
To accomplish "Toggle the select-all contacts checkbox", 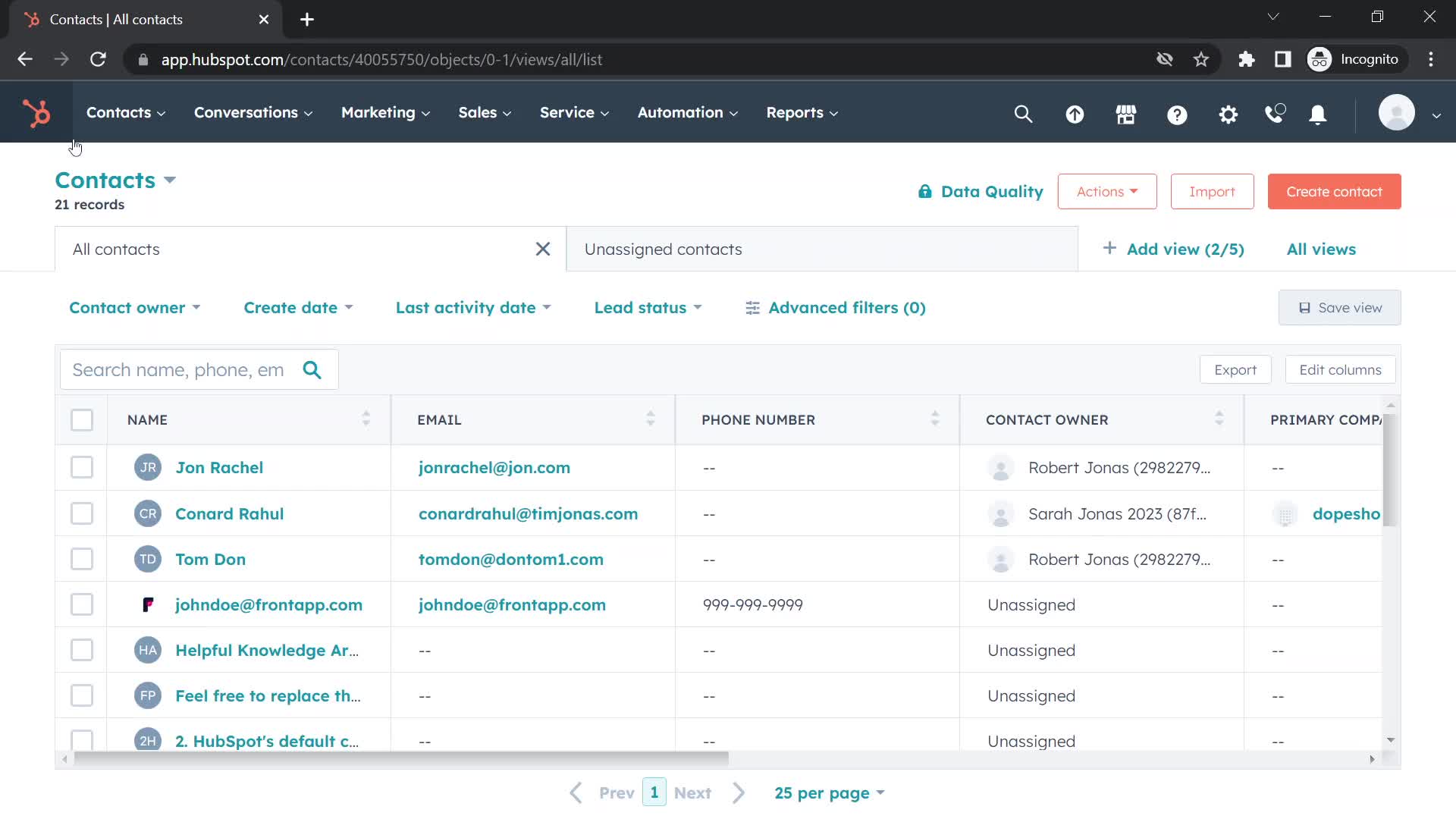I will 82,419.
